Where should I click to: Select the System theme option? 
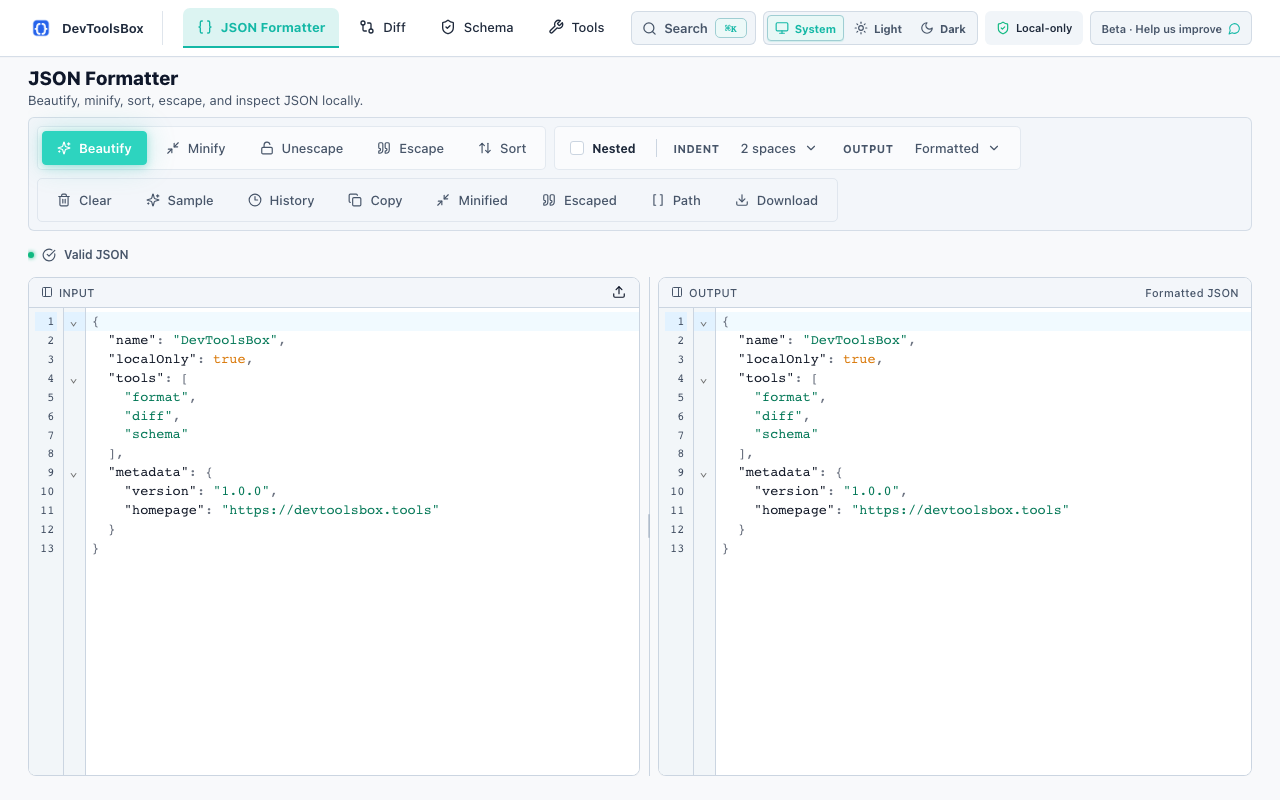(805, 28)
